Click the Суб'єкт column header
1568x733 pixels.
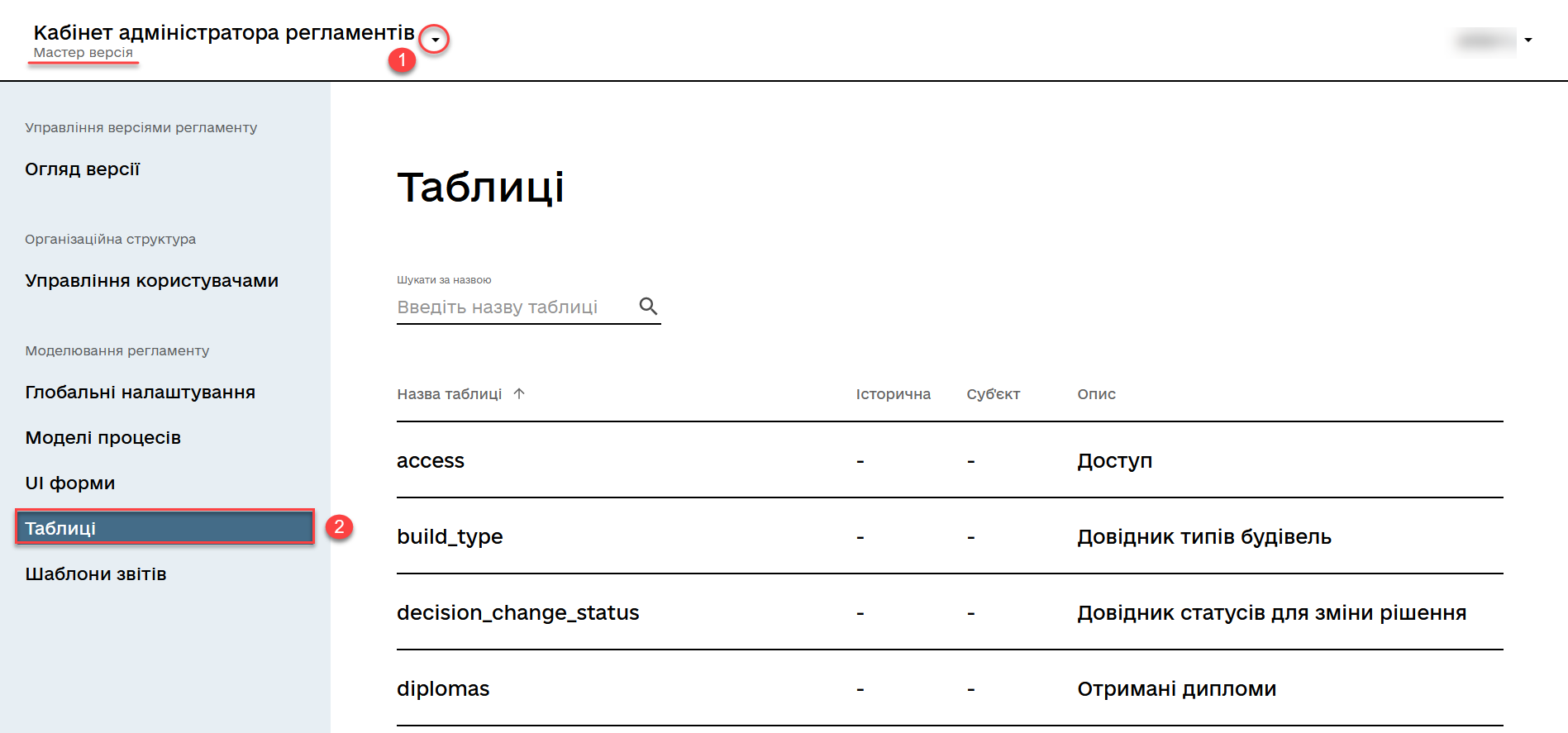993,394
